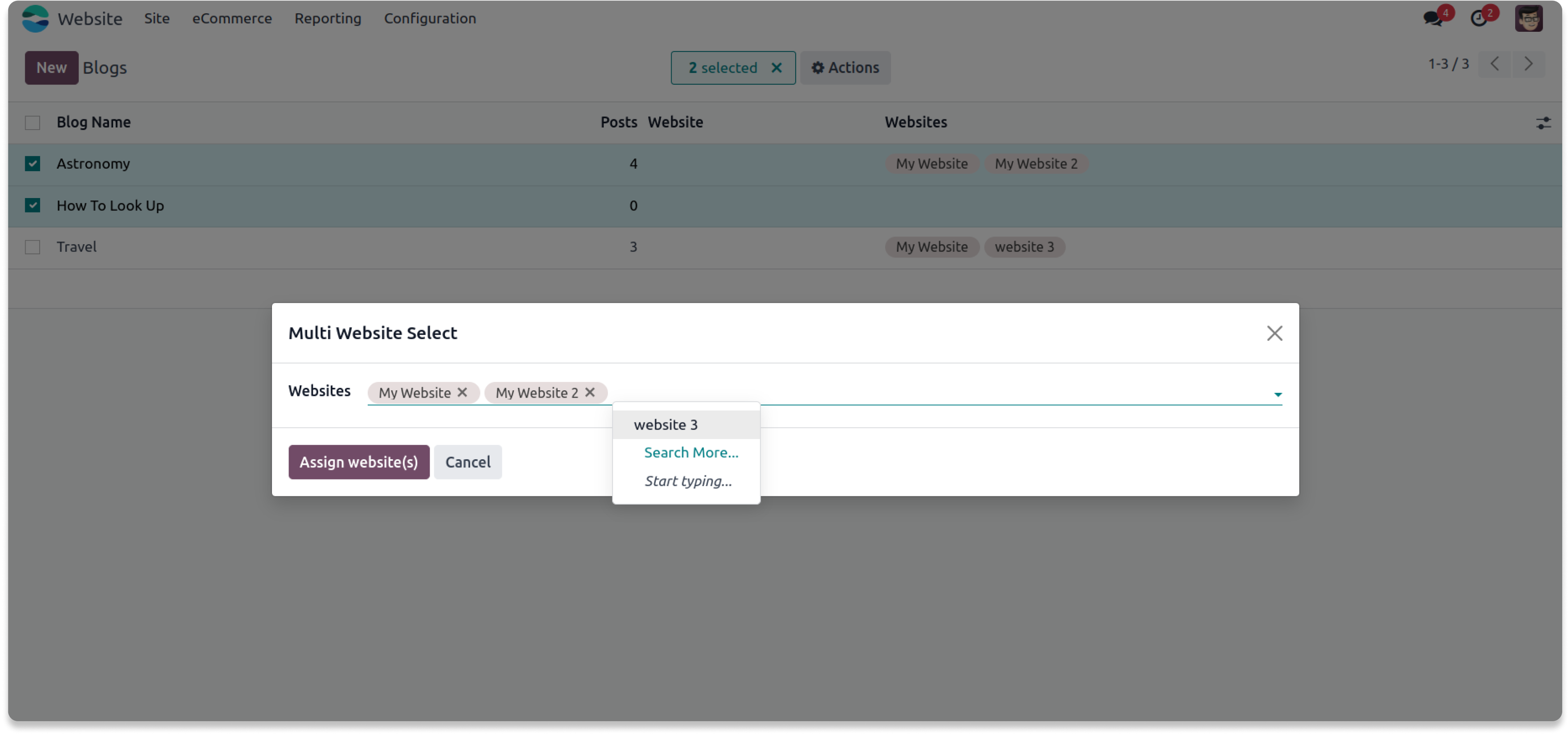This screenshot has width=1568, height=734.
Task: Uncheck the How To Look Up checkbox
Action: pyautogui.click(x=32, y=206)
